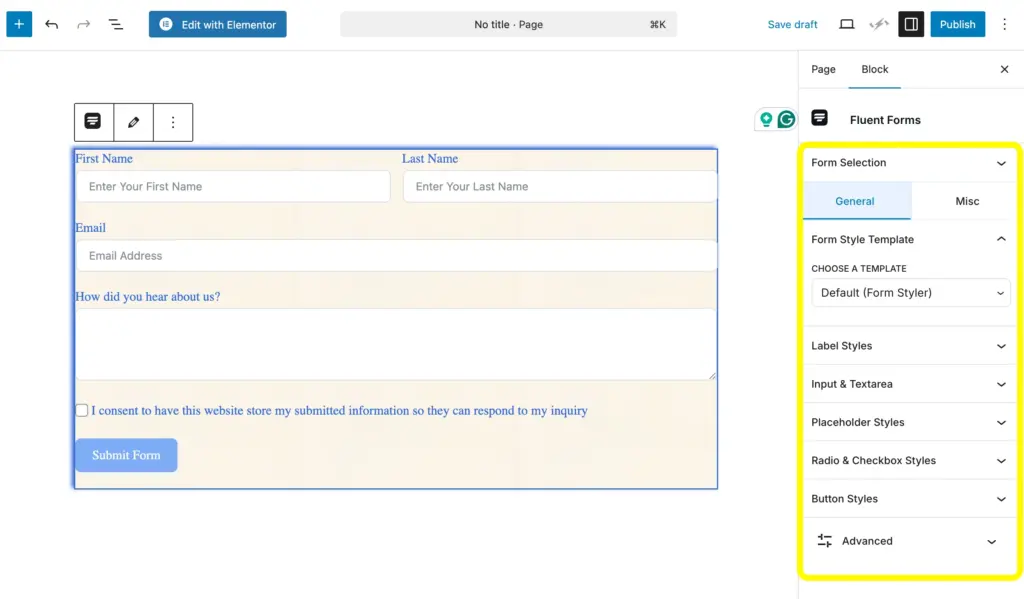Click the consent statement text
The image size is (1024, 599).
(x=340, y=410)
